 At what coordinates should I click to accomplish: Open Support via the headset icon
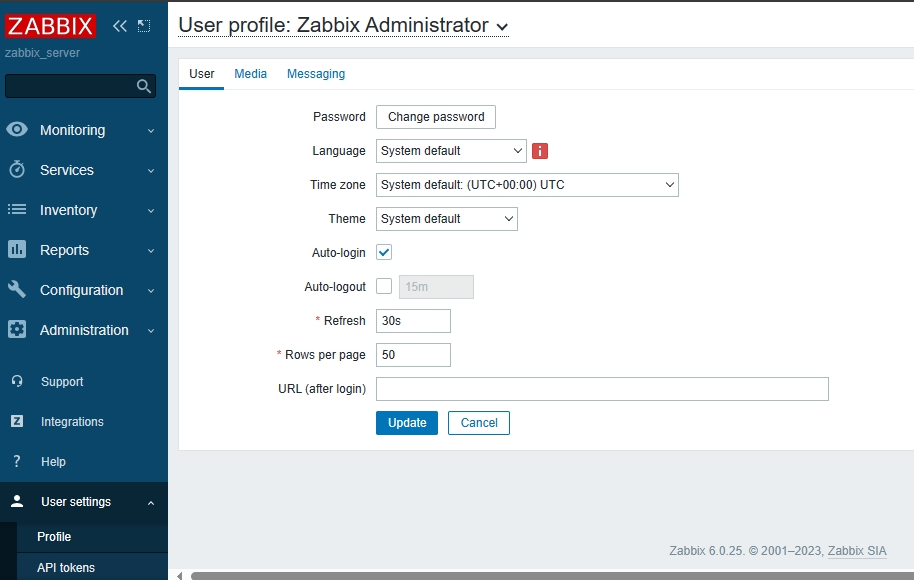17,382
